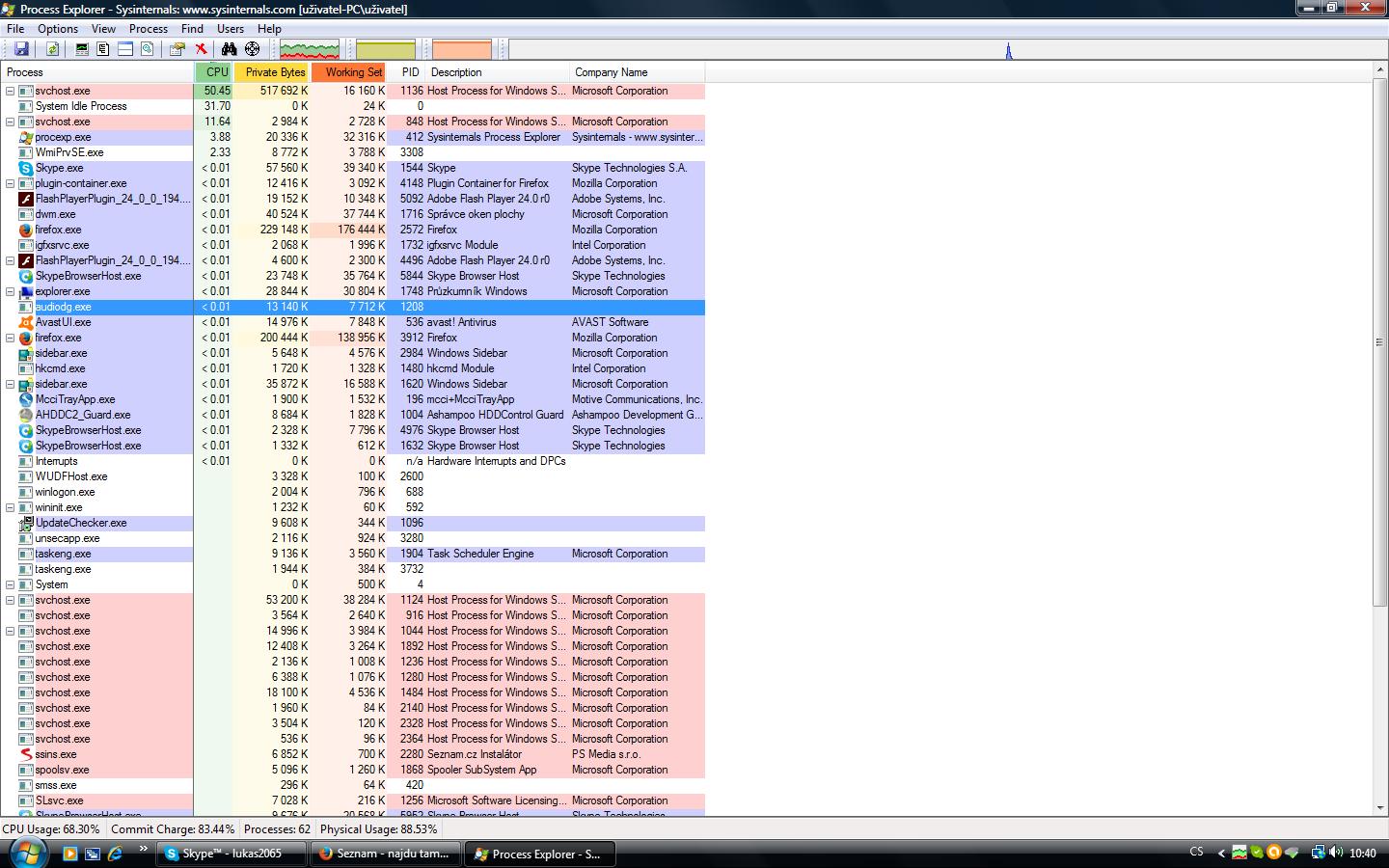Open the Windows Start orb
The width and height of the screenshot is (1389, 868).
click(x=27, y=853)
